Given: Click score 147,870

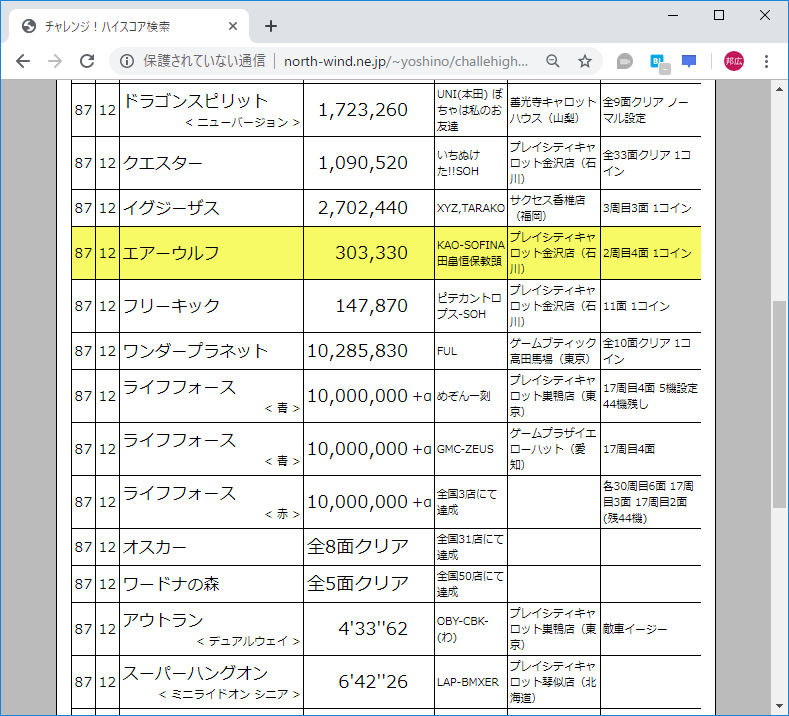Looking at the screenshot, I should [371, 305].
